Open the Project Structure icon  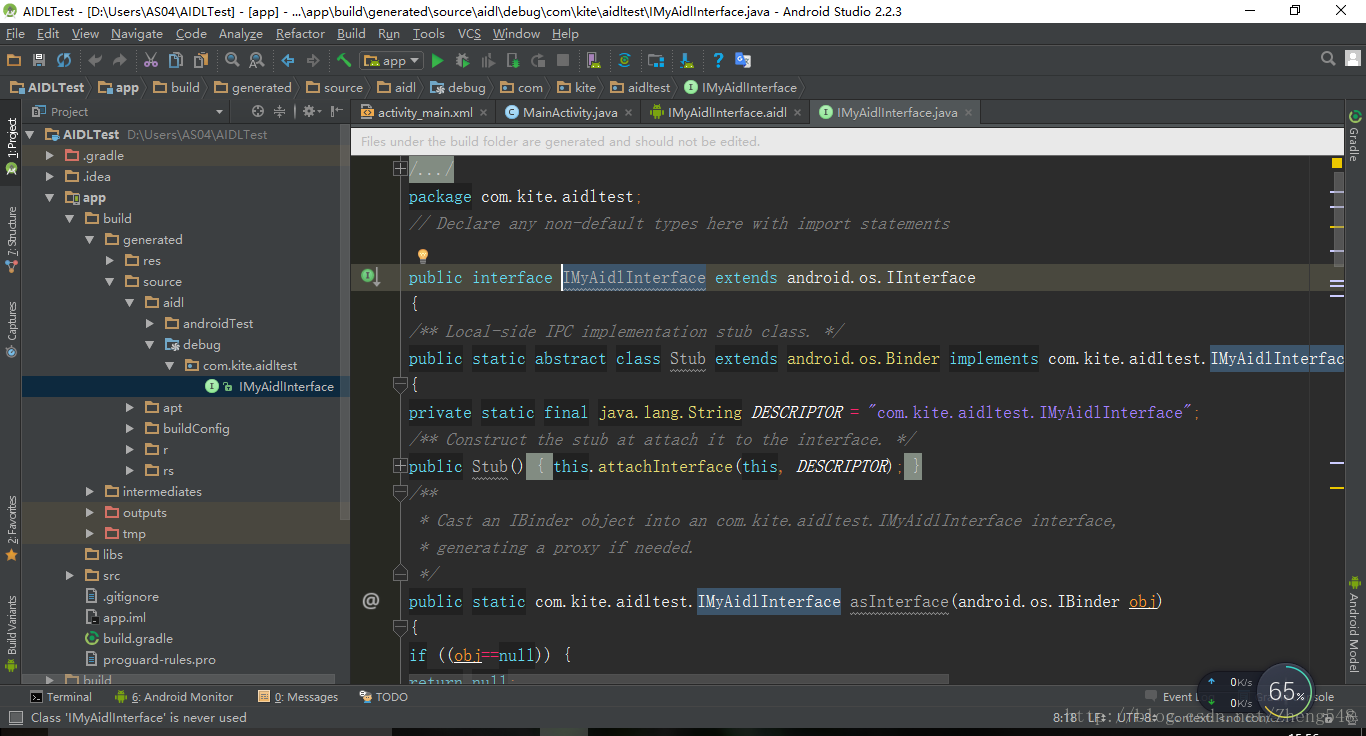pos(656,61)
